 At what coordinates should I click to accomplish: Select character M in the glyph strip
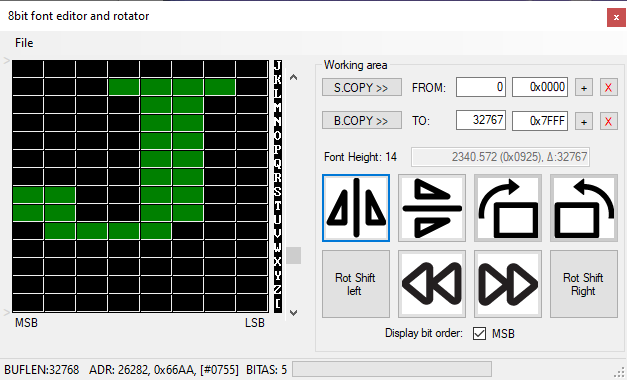pyautogui.click(x=278, y=107)
